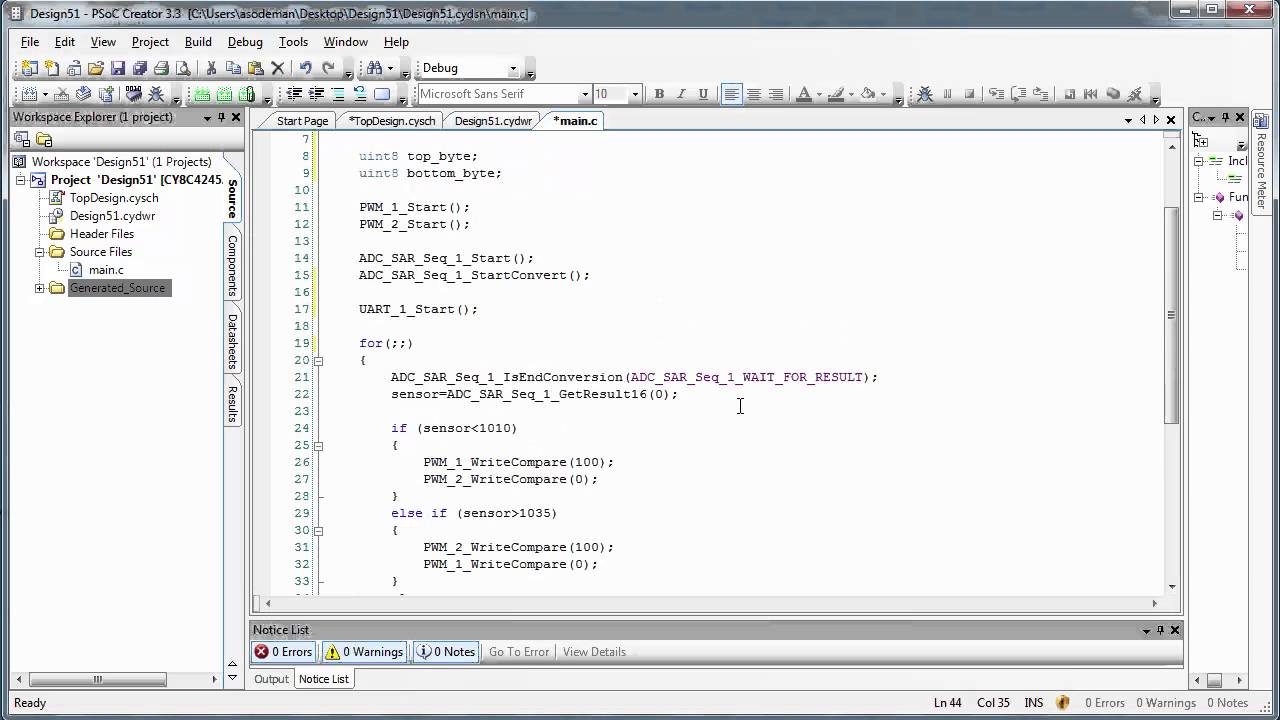
Task: Click the Code Explorer tree view icon
Action: [1201, 141]
